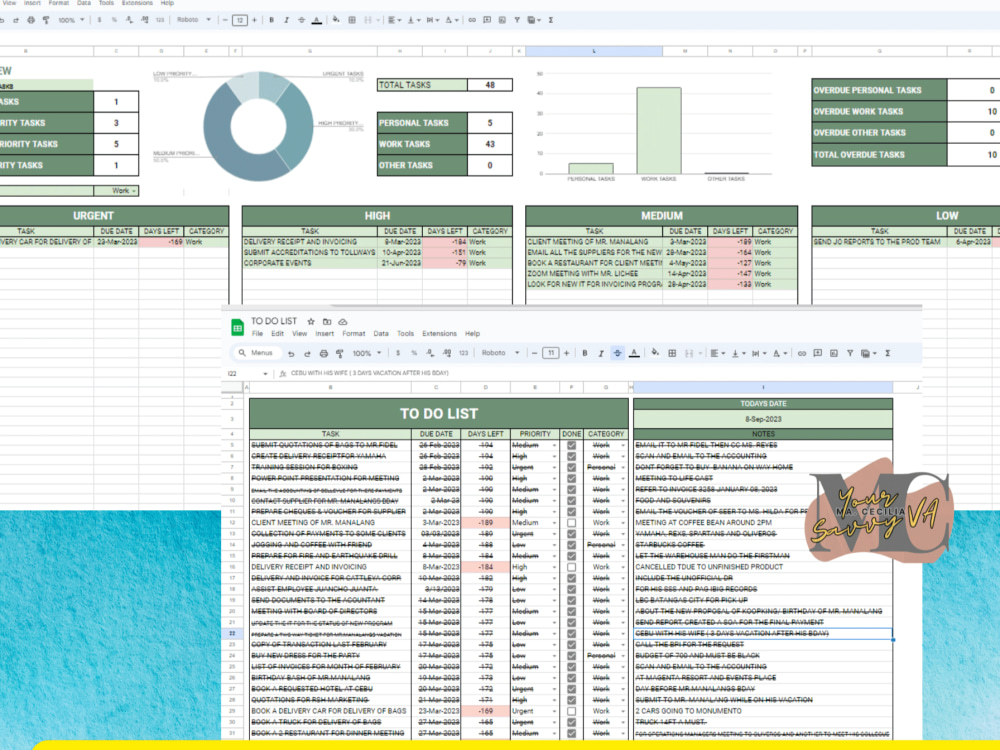Uncheck done box for Submit Quotations of Bags row
The image size is (1000, 750).
pyautogui.click(x=571, y=445)
